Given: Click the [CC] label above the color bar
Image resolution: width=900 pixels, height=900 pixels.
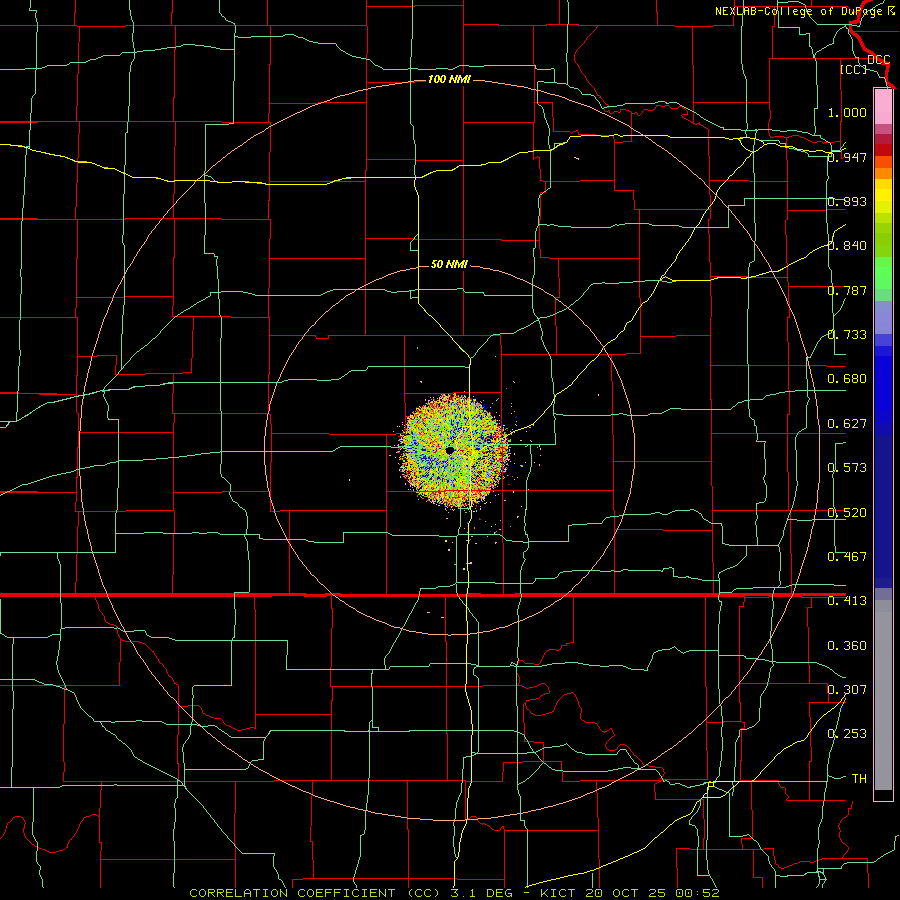Looking at the screenshot, I should [853, 69].
